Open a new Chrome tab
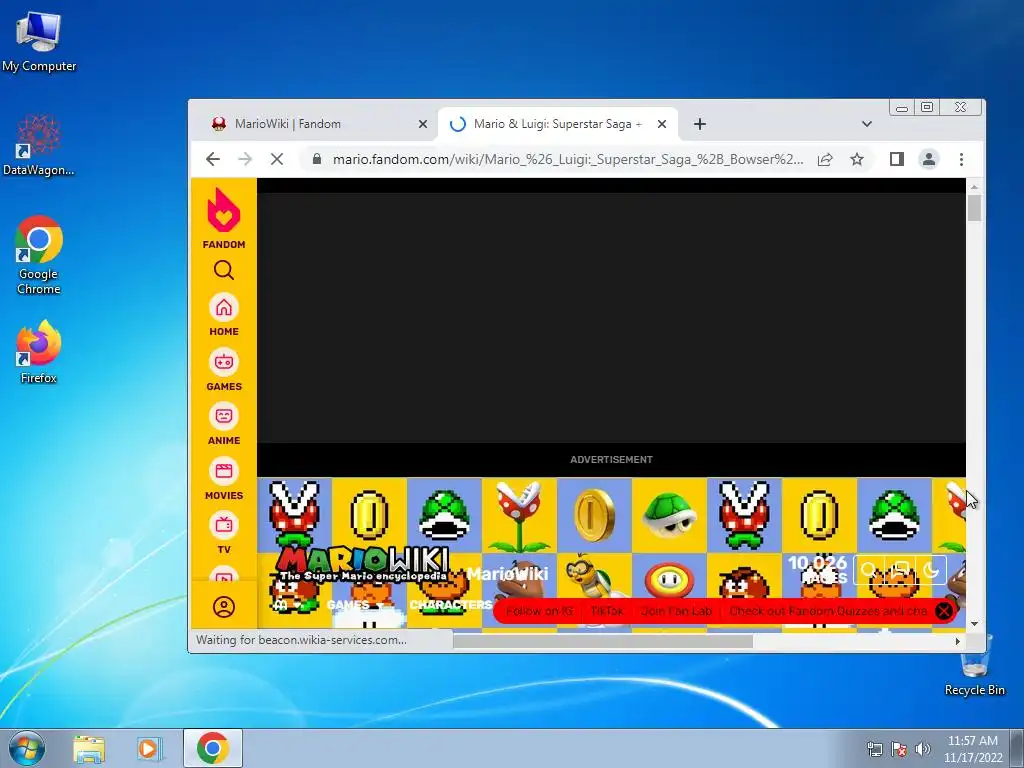This screenshot has width=1024, height=768. coord(699,124)
